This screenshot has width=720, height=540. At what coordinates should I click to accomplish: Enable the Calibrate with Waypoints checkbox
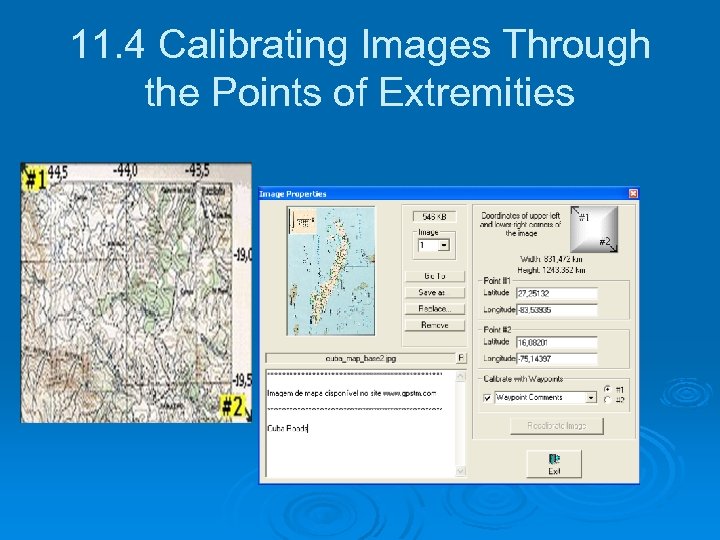[487, 398]
